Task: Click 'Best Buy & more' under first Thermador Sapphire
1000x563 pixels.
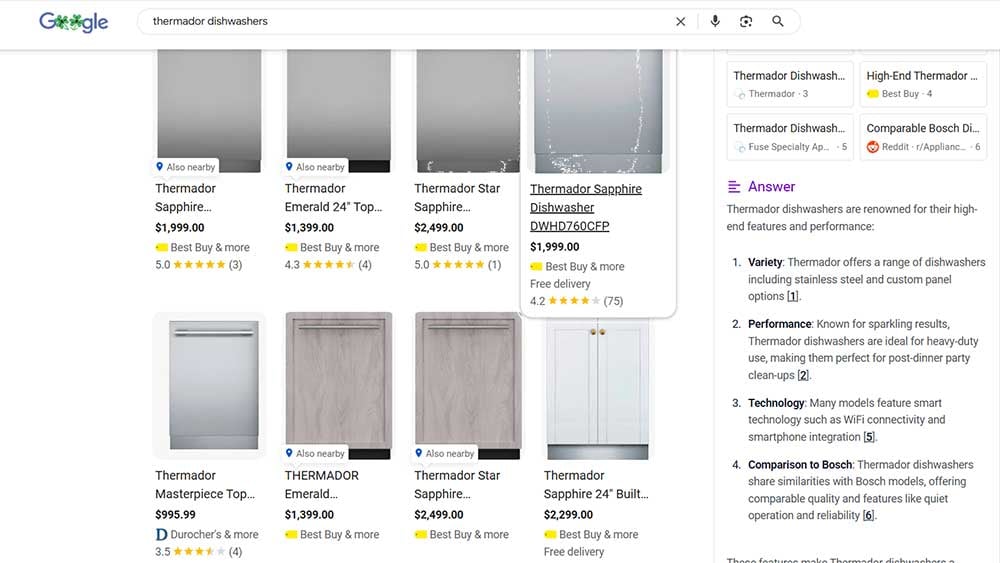Action: tap(210, 247)
